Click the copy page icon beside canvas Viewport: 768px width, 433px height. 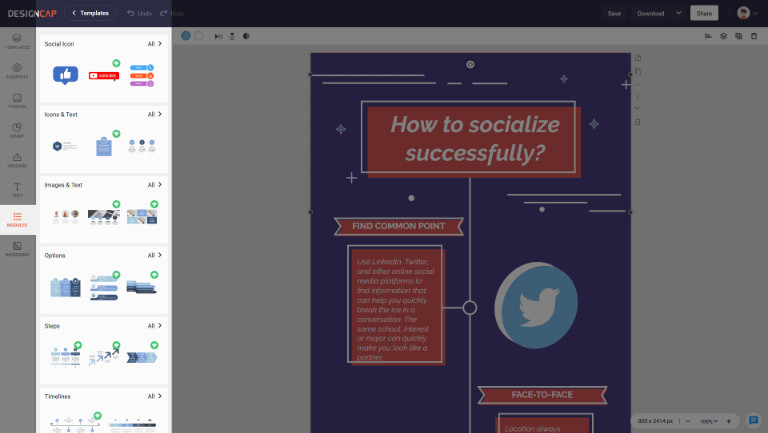tap(638, 72)
